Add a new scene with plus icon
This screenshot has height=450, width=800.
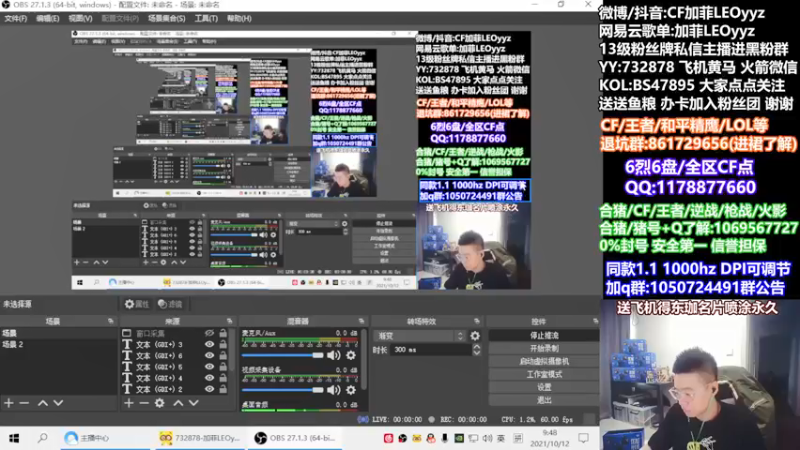[9, 403]
